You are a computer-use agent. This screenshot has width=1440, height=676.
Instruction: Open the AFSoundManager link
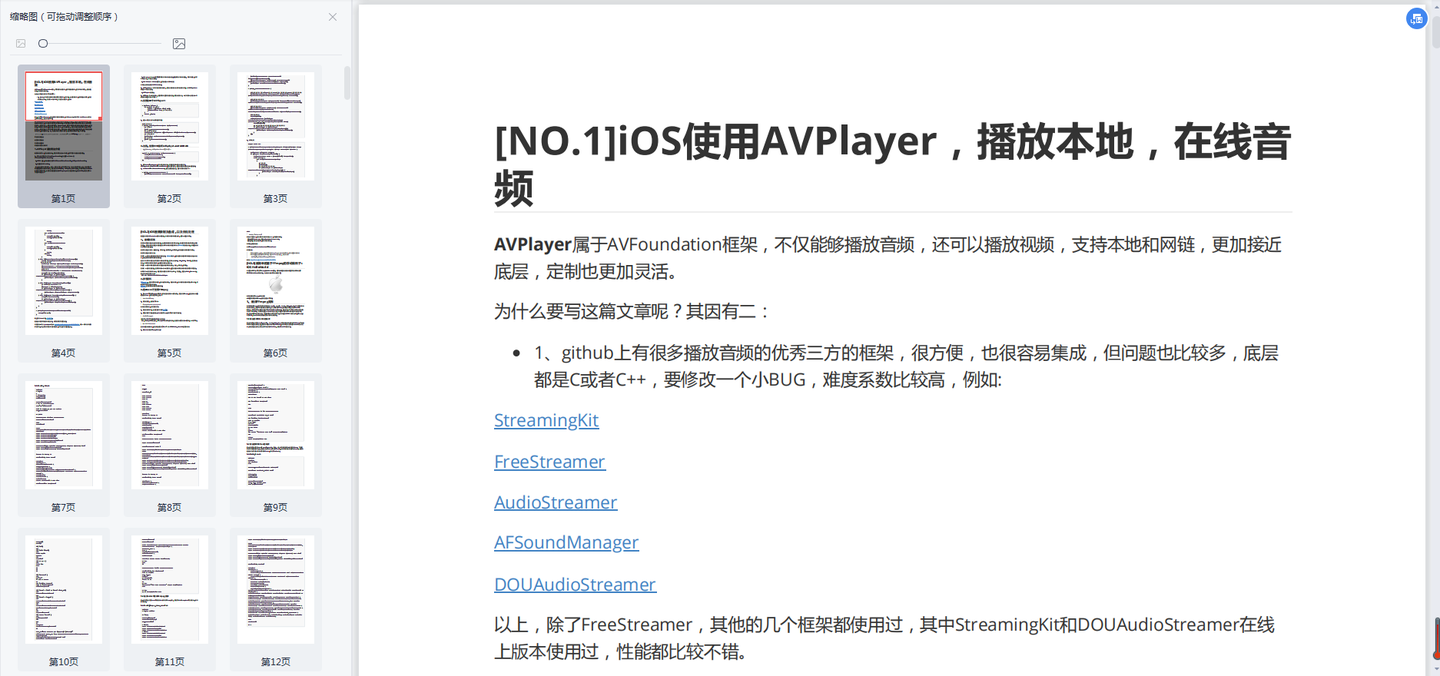point(566,542)
